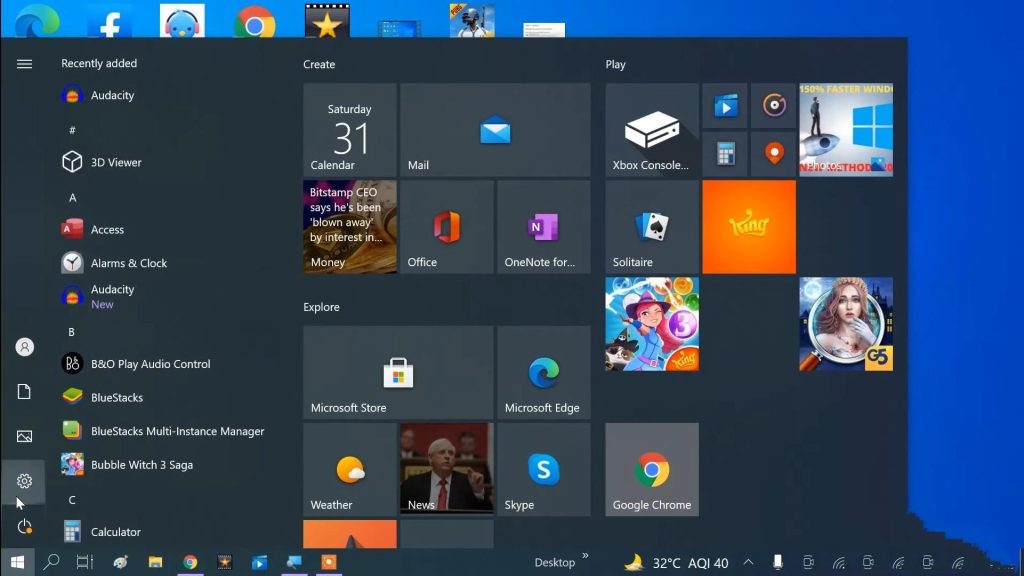The image size is (1024, 576).
Task: Open the Power options button
Action: pyautogui.click(x=24, y=526)
